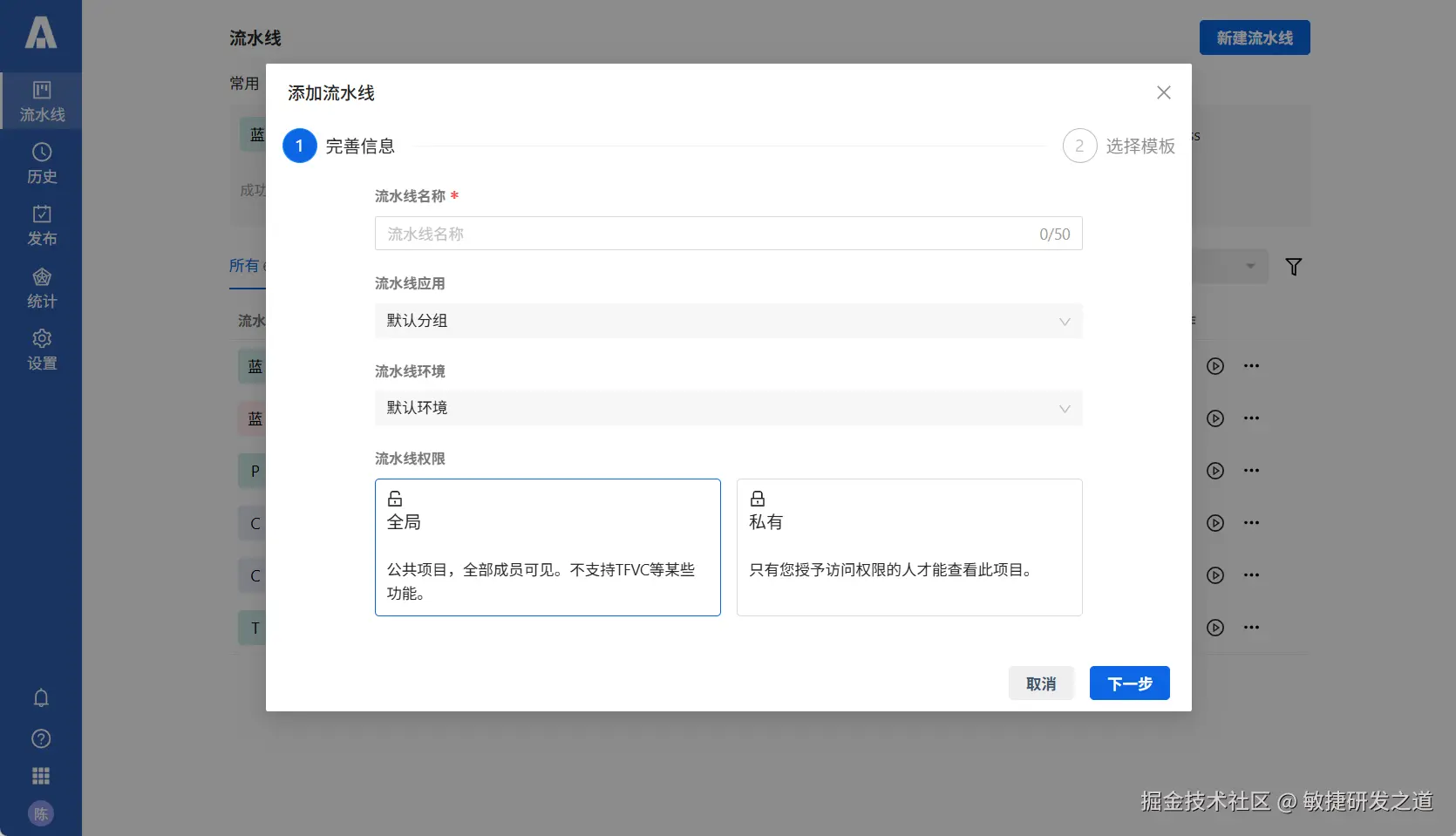Select the 全局 global permission card
Screen dimensions: 1456x836
548,547
